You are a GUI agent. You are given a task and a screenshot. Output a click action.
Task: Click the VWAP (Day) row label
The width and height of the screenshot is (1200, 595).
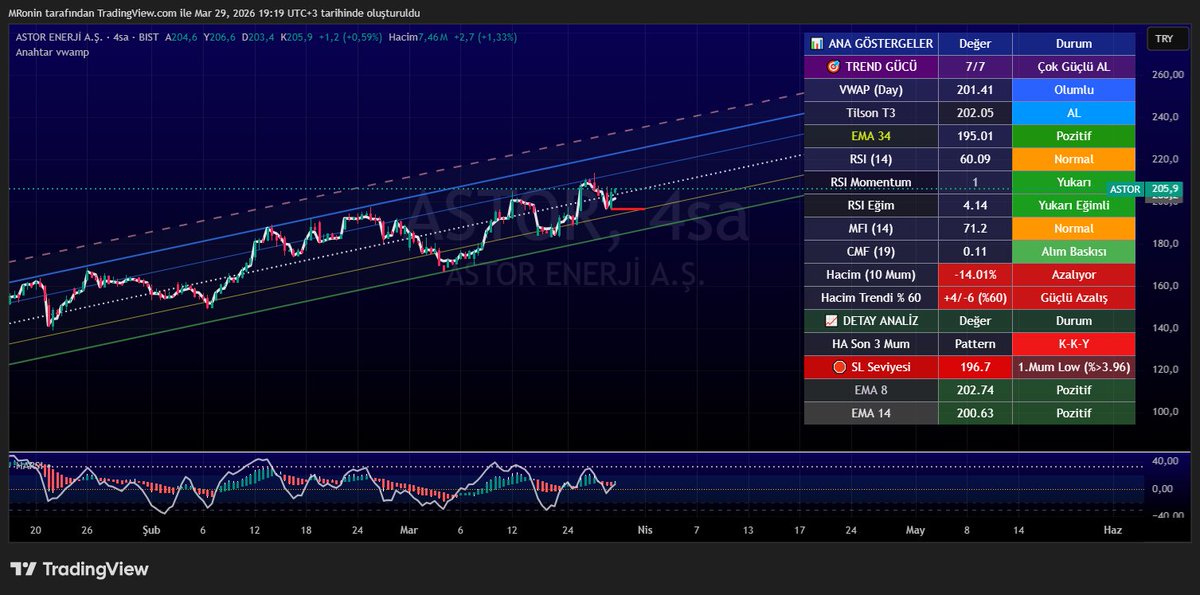click(871, 90)
